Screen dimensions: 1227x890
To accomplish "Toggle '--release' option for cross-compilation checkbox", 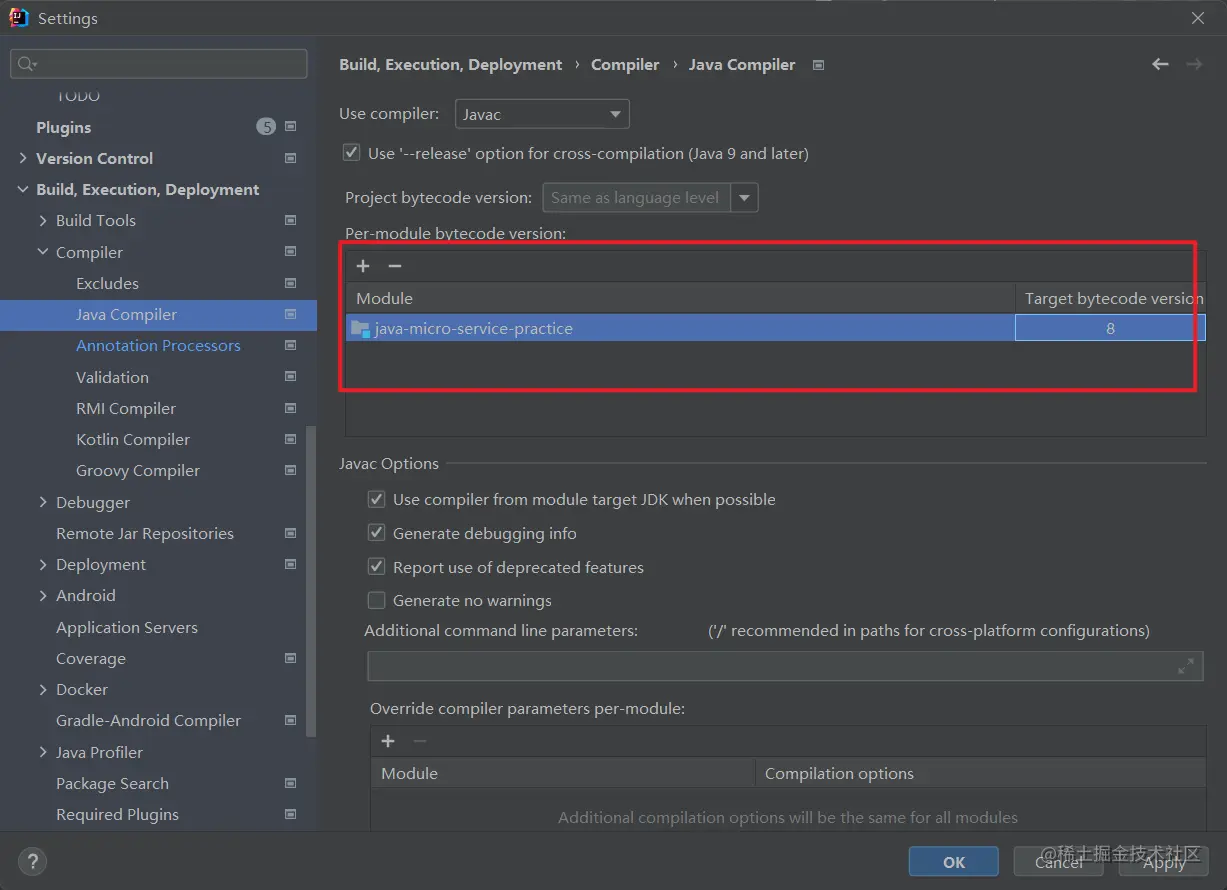I will 351,153.
